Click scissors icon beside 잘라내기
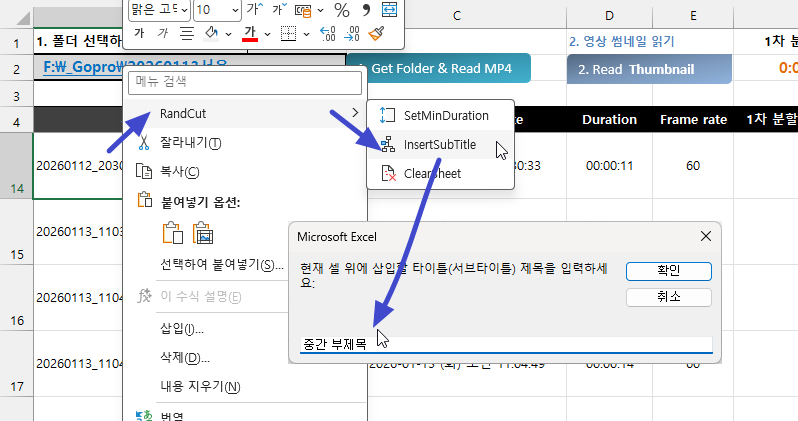Screen dimensions: 798x421 coord(144,143)
